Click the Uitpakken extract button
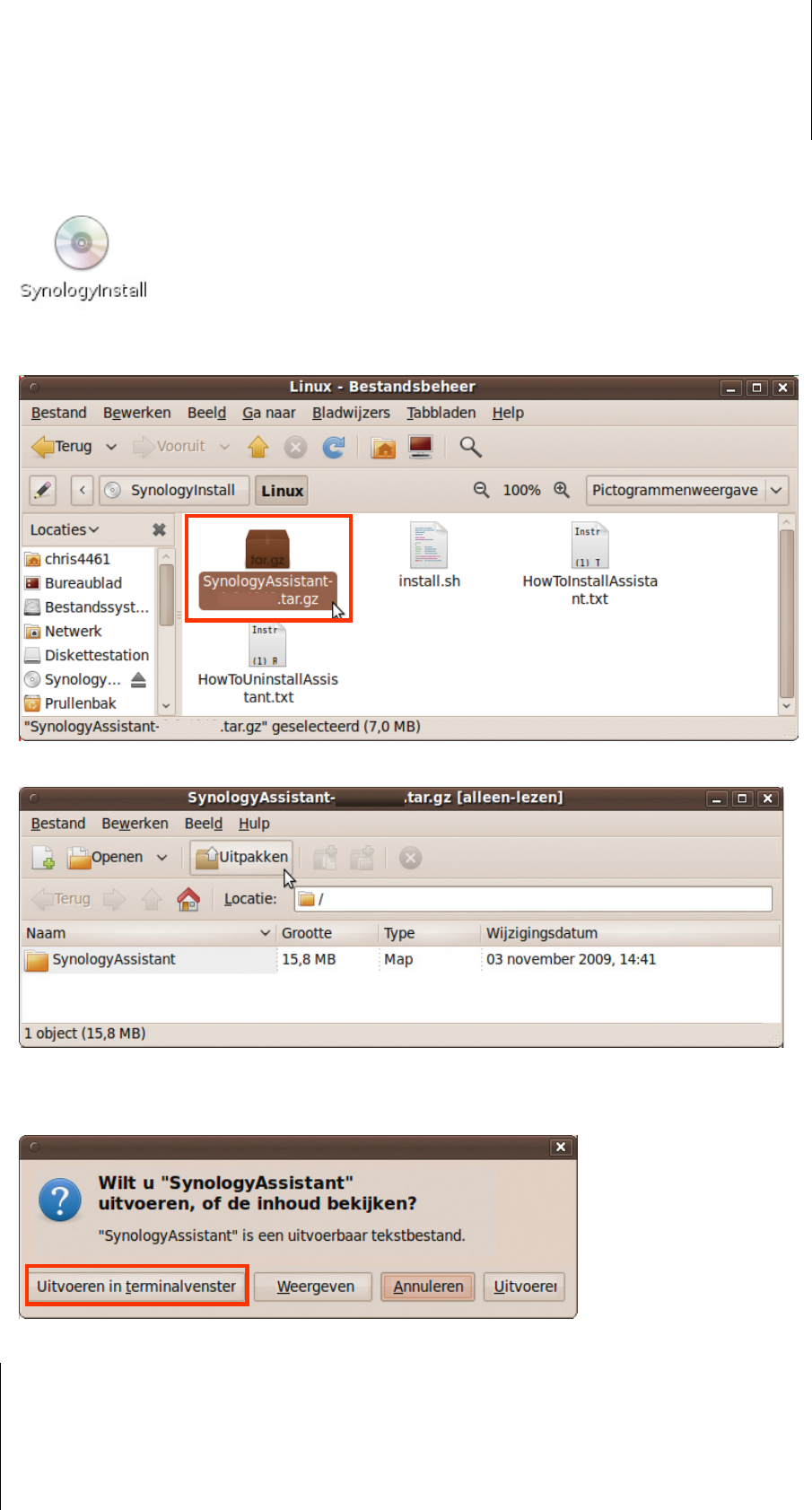This screenshot has height=1510, width=812. click(241, 858)
